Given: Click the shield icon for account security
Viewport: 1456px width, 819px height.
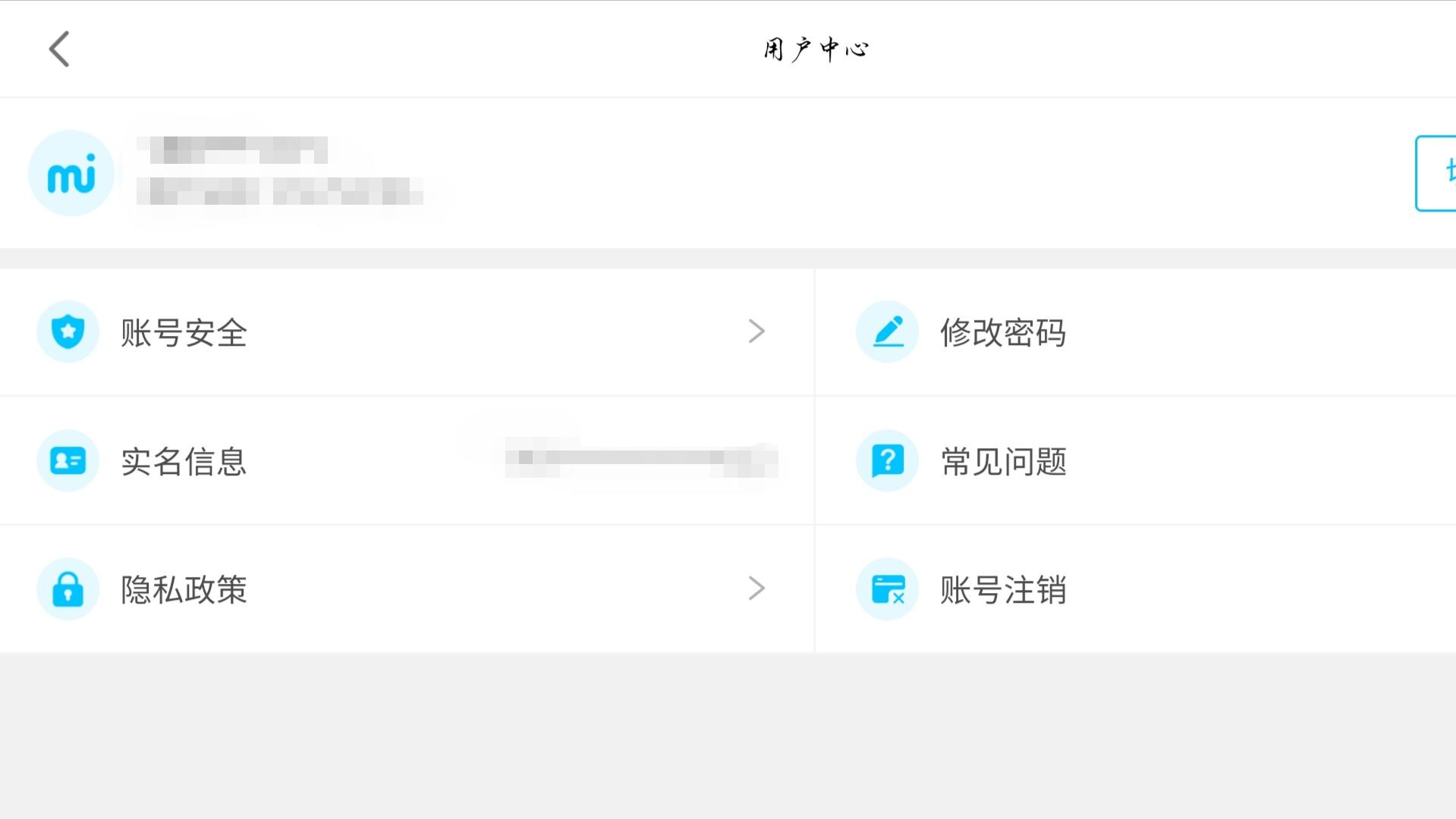Looking at the screenshot, I should (x=68, y=331).
